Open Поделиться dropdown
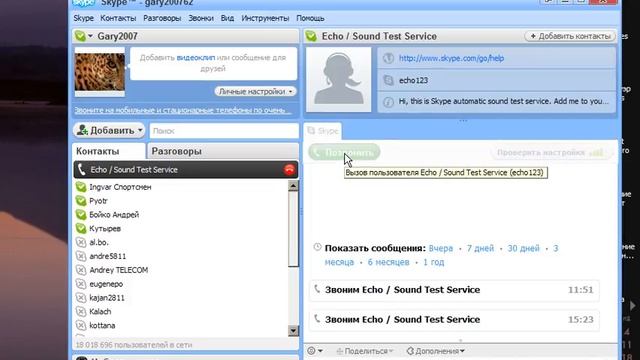Image resolution: width=640 pixels, height=360 pixels. 364,351
